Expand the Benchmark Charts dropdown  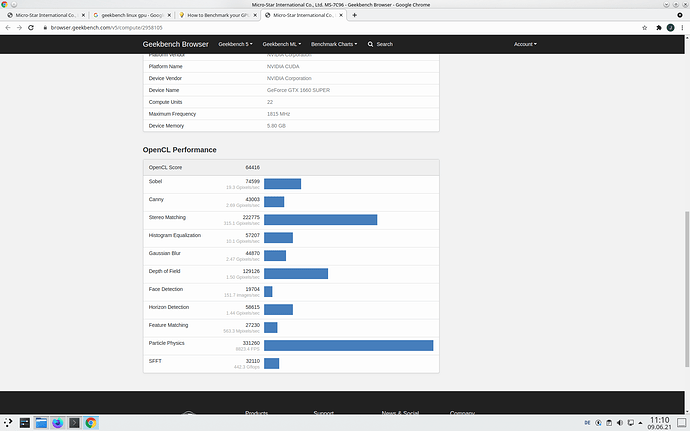334,44
